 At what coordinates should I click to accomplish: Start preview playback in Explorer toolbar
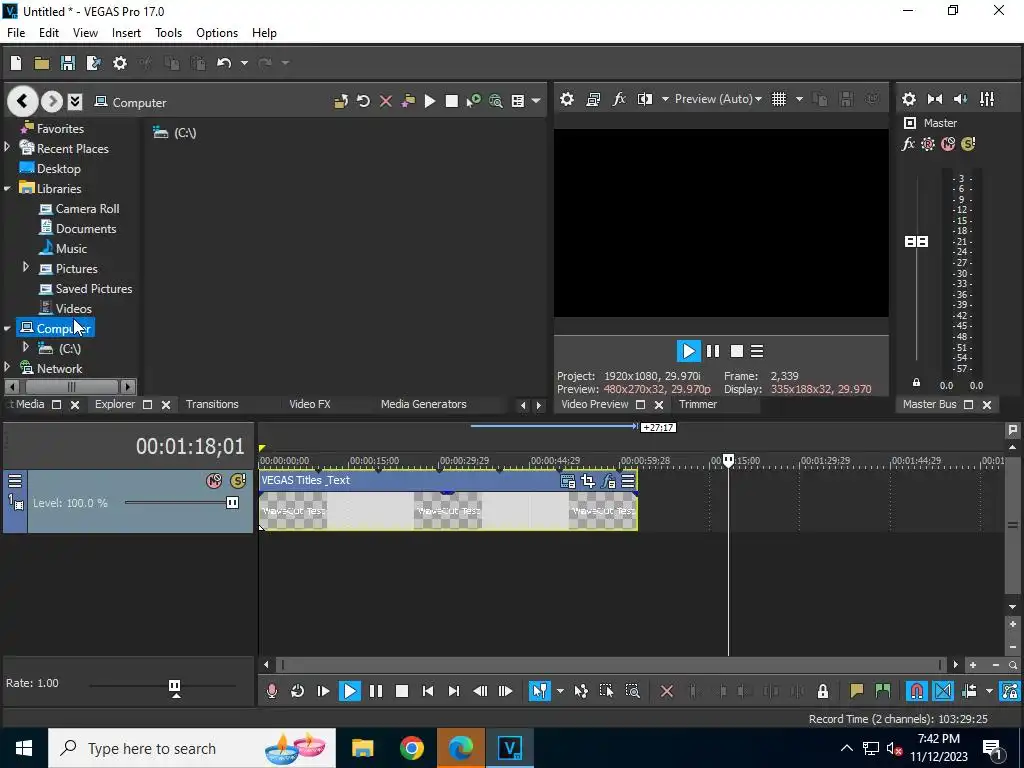(x=430, y=101)
